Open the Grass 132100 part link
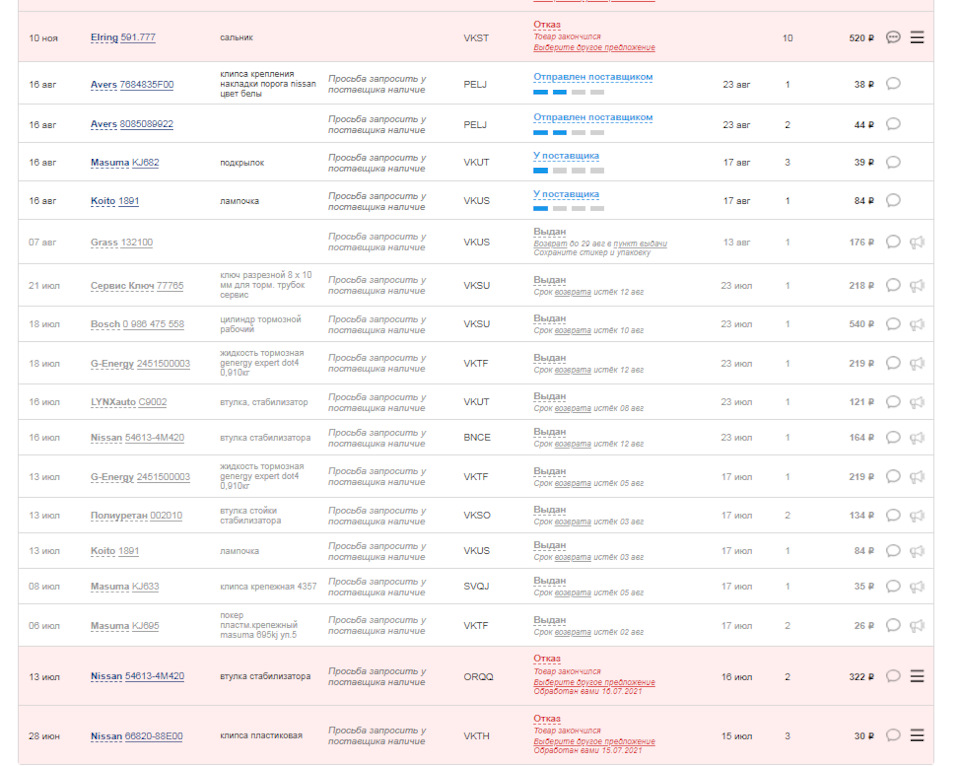960x766 pixels. click(122, 242)
